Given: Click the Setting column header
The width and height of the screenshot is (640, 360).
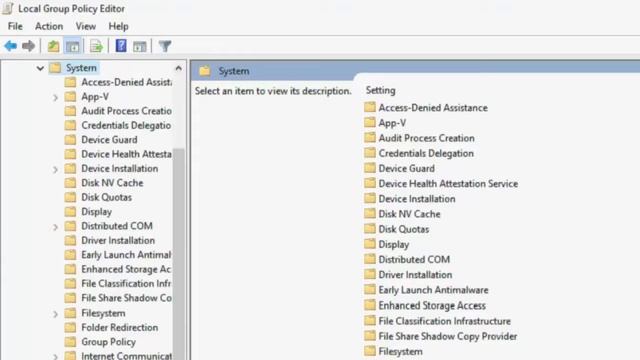Looking at the screenshot, I should tap(380, 90).
